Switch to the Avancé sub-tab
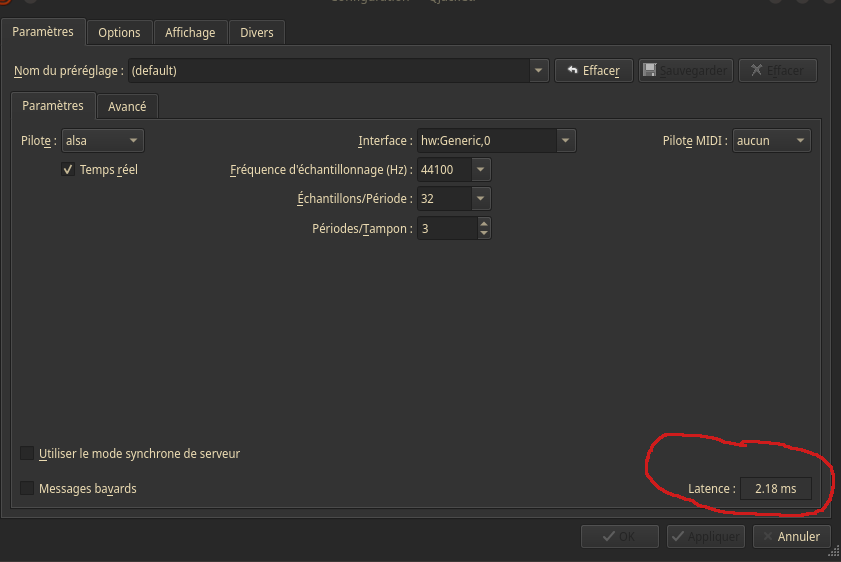 (127, 107)
